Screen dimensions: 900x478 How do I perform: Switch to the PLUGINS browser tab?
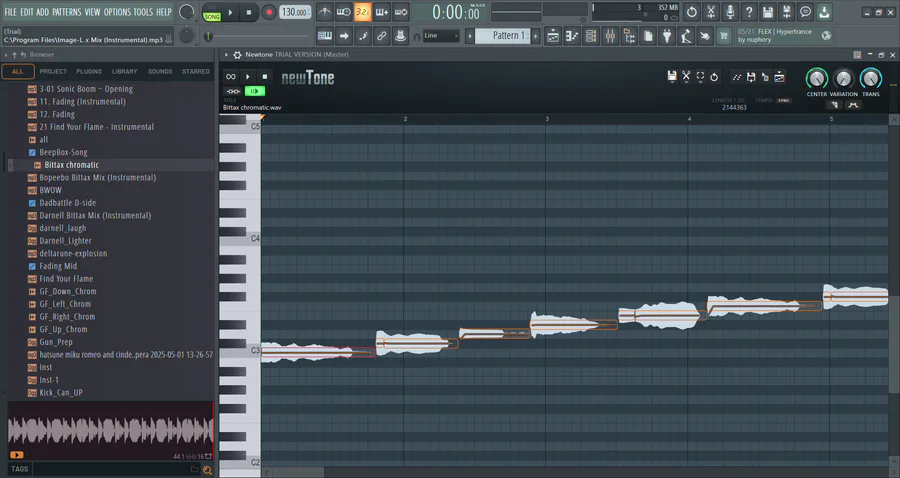[x=89, y=72]
